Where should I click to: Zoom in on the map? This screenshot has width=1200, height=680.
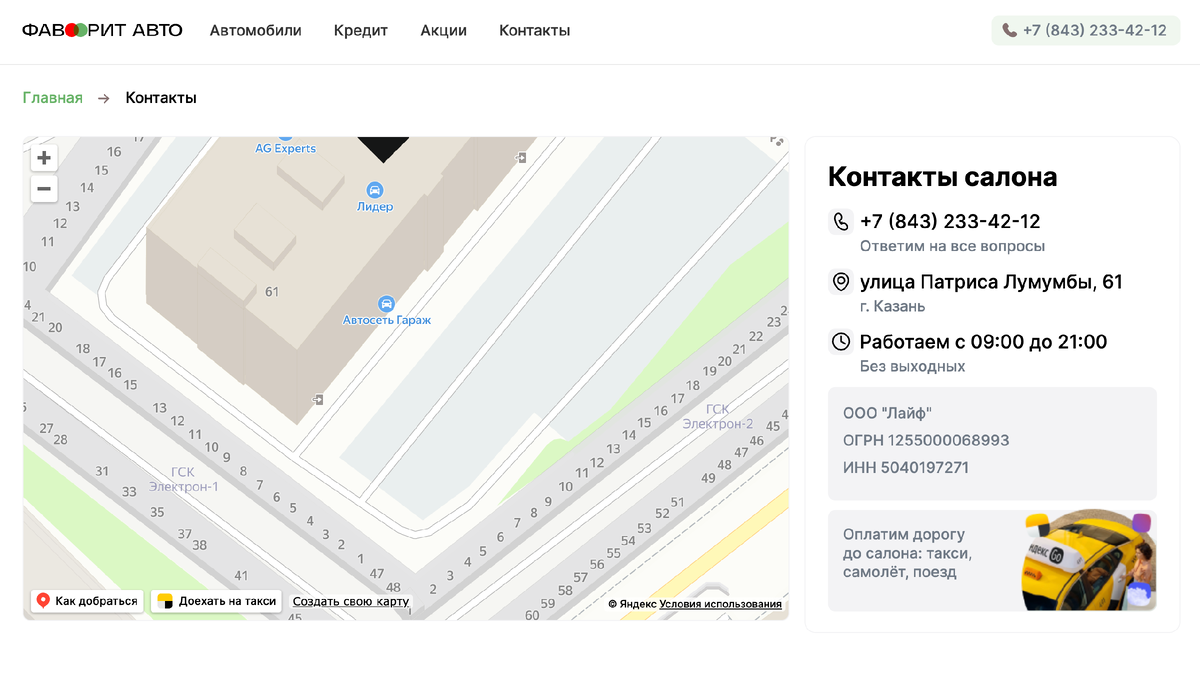tap(44, 158)
